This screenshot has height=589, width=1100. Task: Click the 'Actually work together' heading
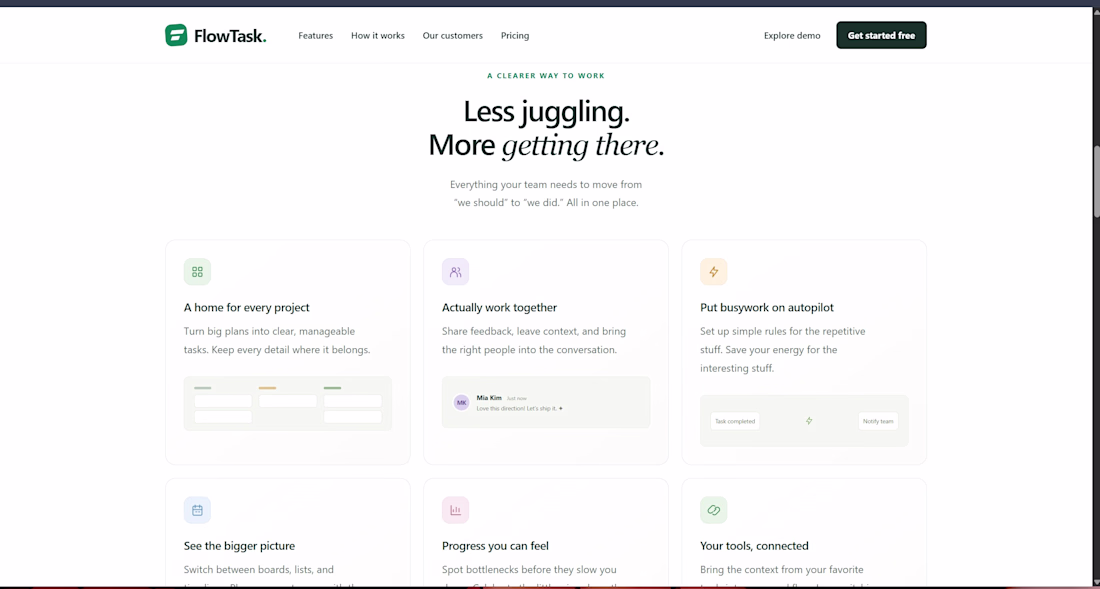click(x=499, y=308)
